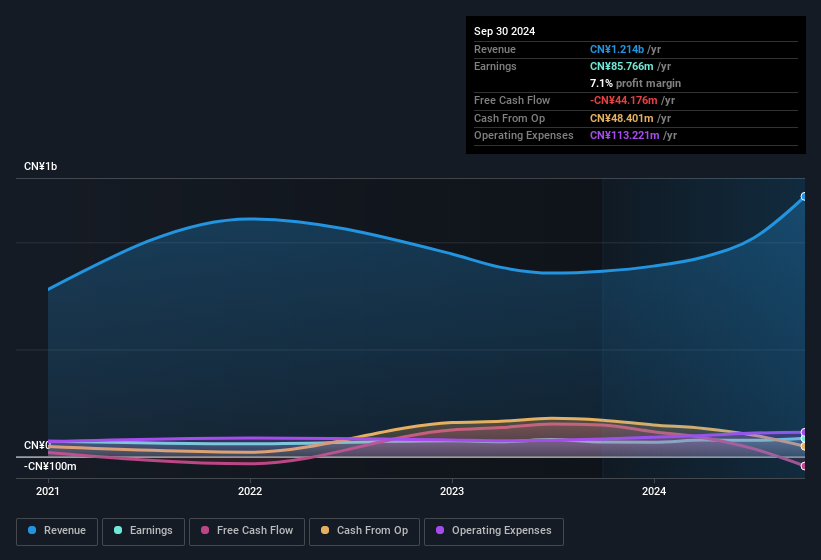Viewport: 821px width, 560px height.
Task: Click the Free Cash Flow endpoint marker
Action: point(804,466)
